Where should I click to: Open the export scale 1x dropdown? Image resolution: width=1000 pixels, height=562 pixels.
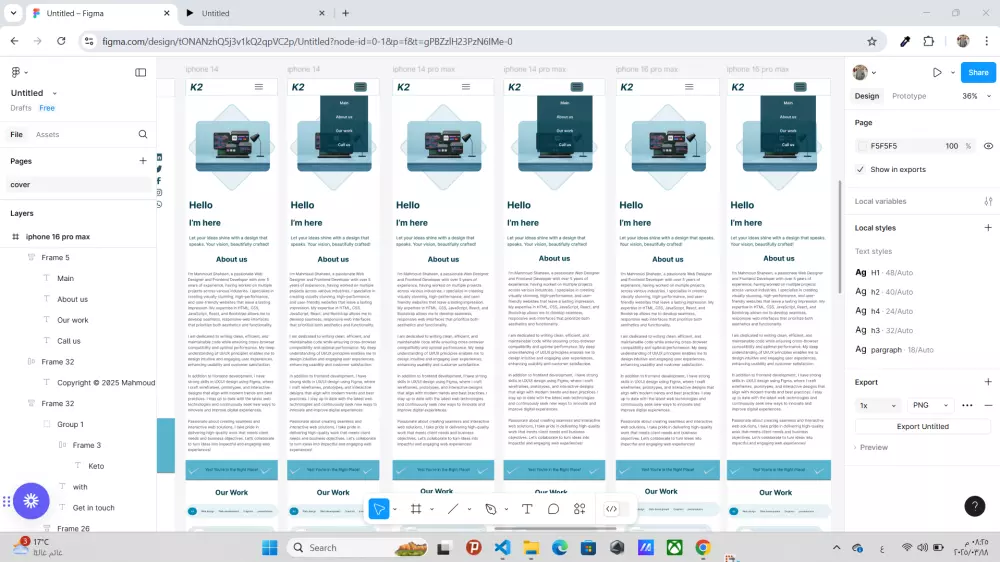coord(878,405)
